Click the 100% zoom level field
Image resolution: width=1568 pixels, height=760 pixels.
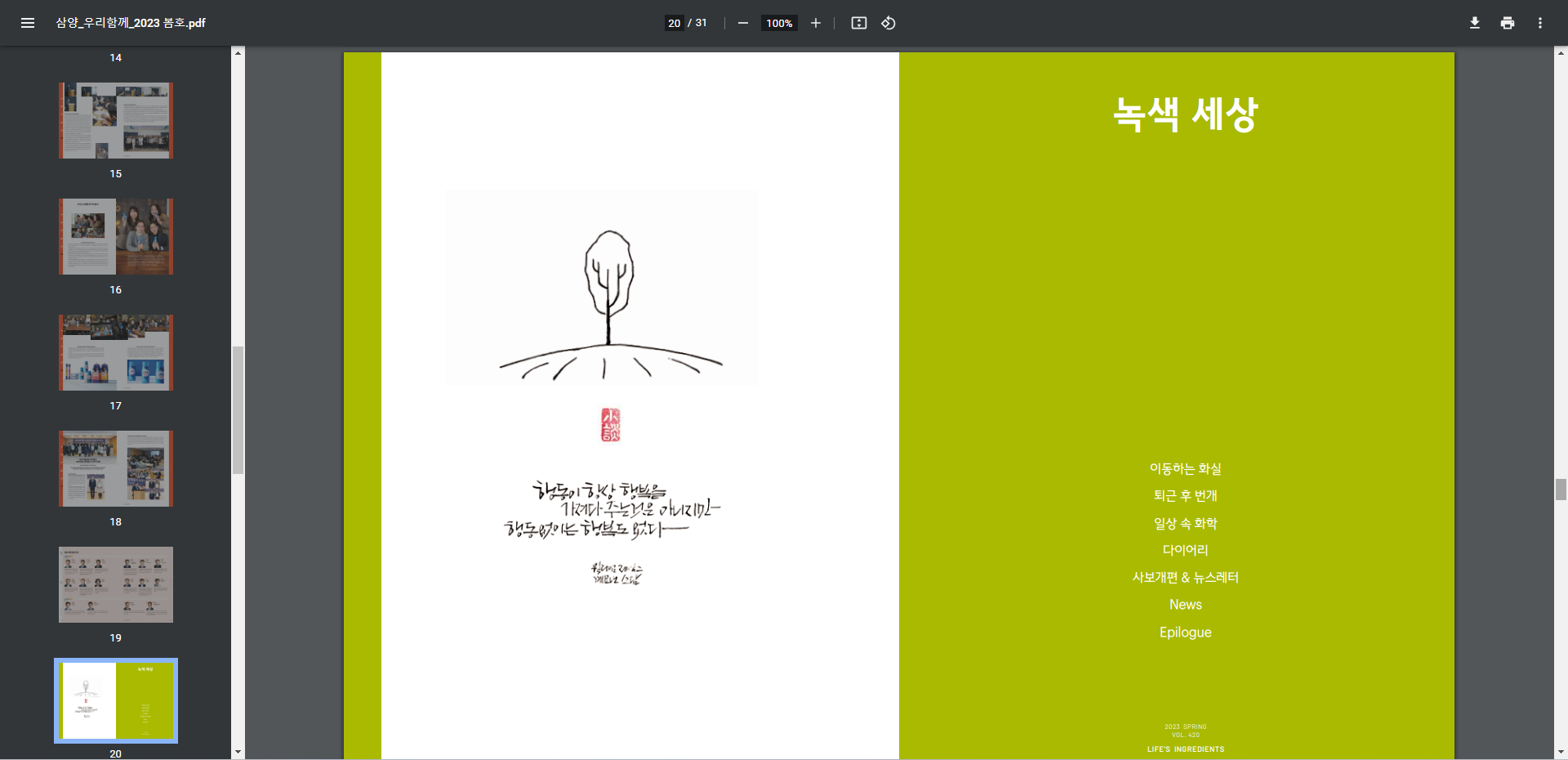(x=779, y=23)
